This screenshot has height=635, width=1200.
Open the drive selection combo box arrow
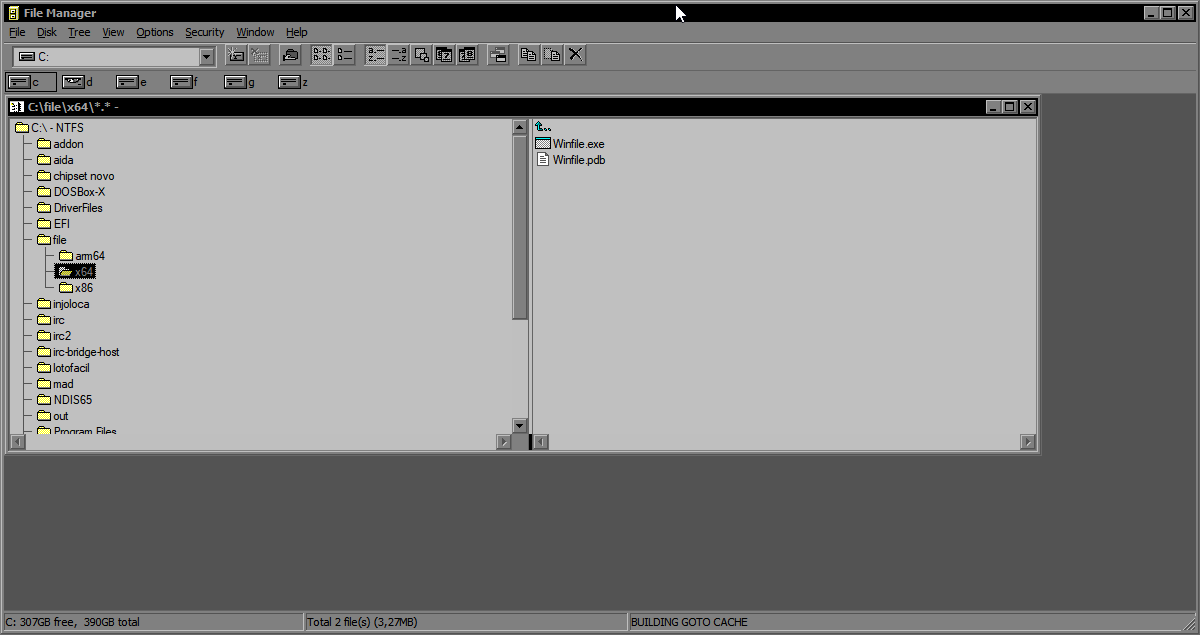click(206, 57)
